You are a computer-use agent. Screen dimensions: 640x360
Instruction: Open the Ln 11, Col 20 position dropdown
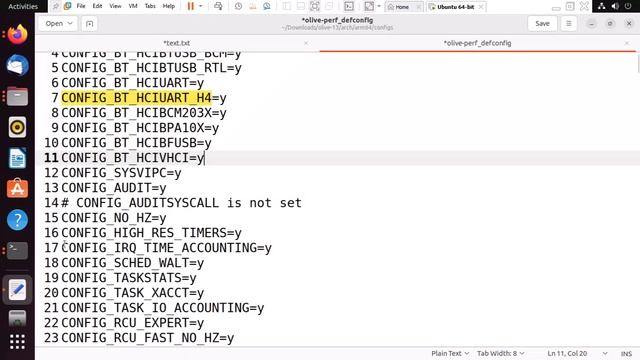click(577, 353)
